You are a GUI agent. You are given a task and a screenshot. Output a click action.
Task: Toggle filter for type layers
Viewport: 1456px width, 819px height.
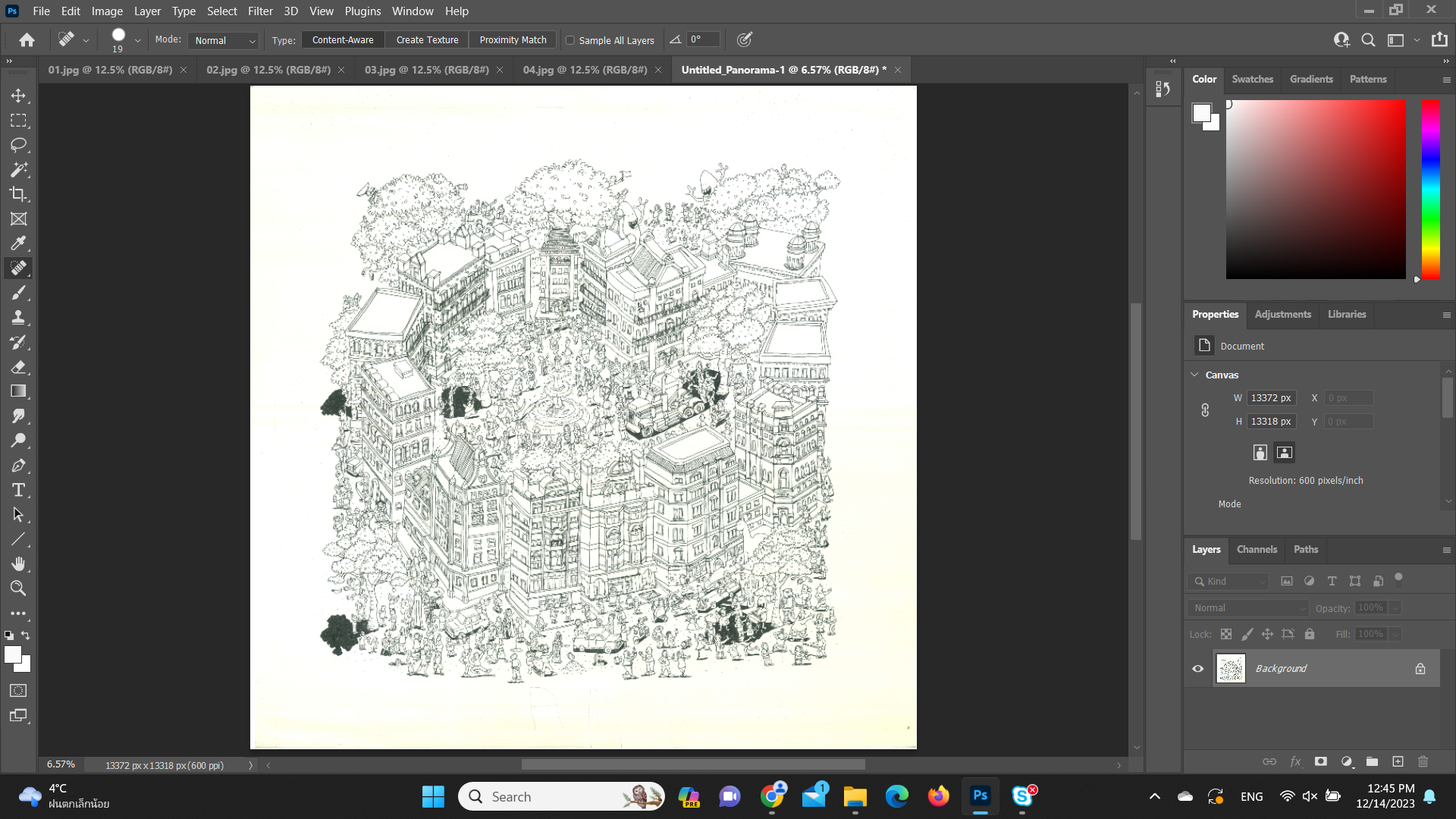[x=1332, y=581]
